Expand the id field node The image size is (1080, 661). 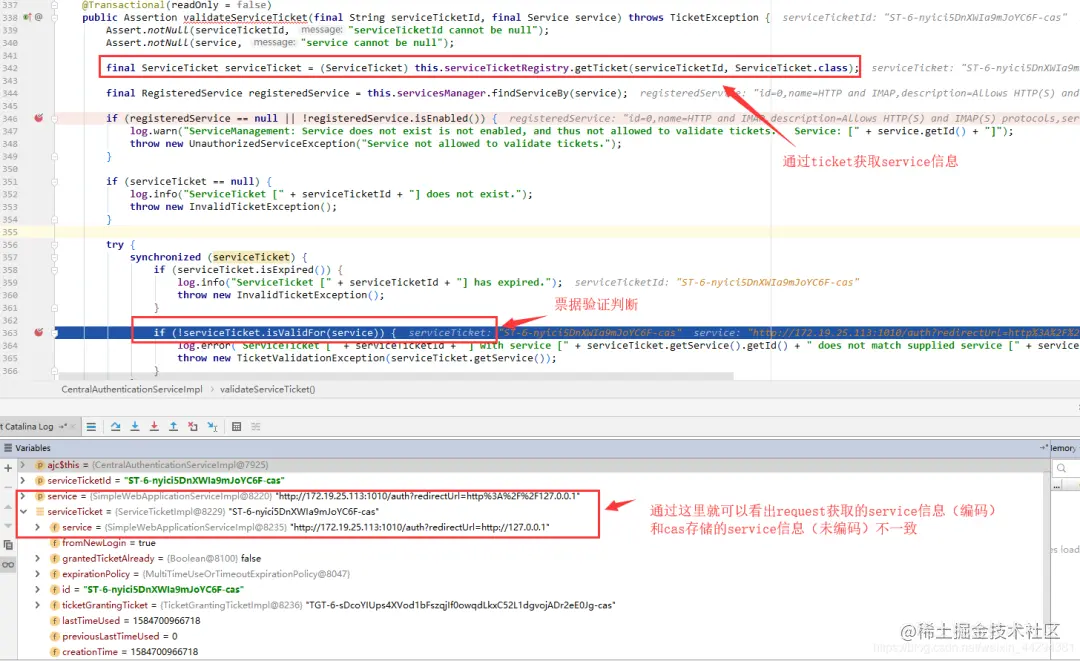click(x=38, y=589)
